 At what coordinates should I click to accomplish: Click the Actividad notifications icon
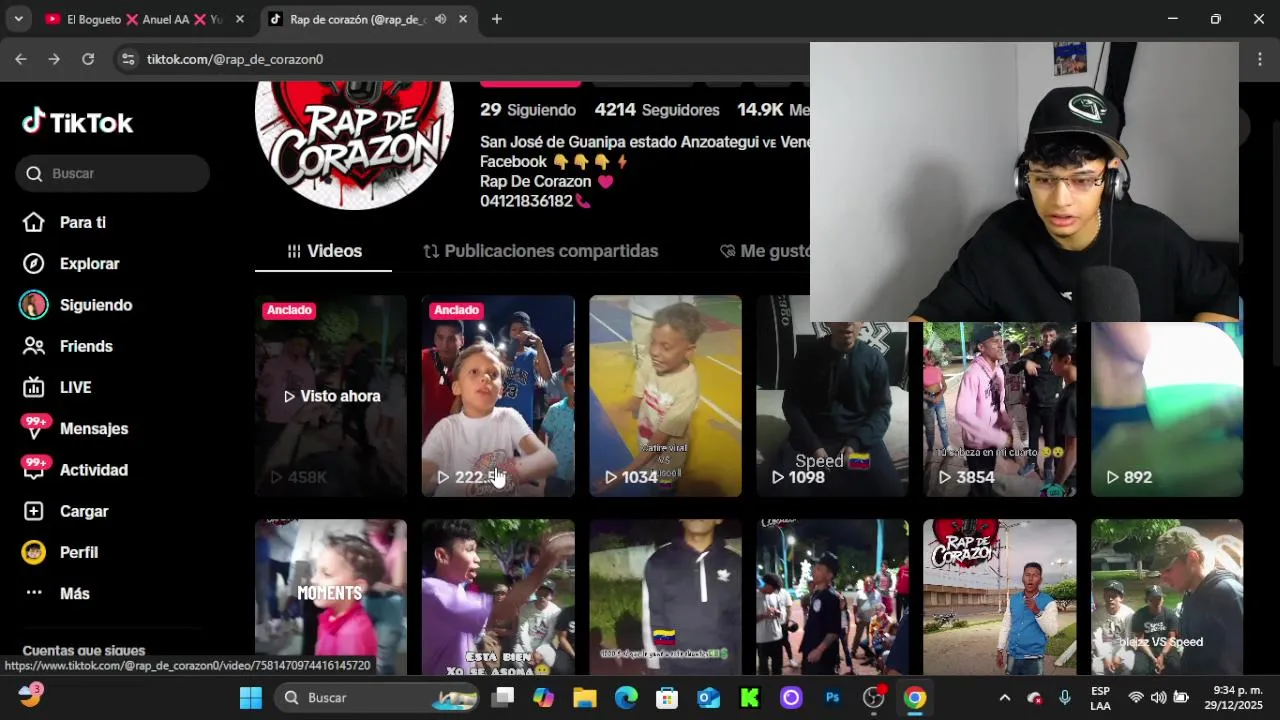34,469
